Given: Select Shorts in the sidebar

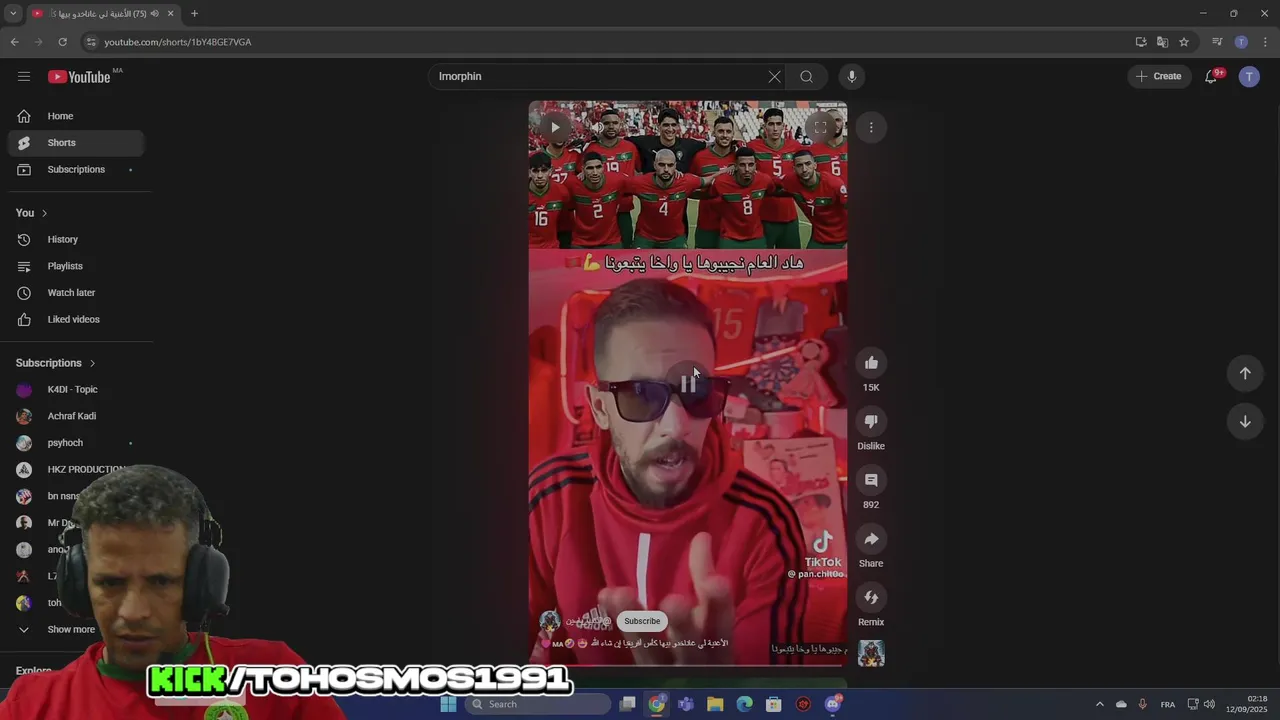Looking at the screenshot, I should (x=76, y=143).
